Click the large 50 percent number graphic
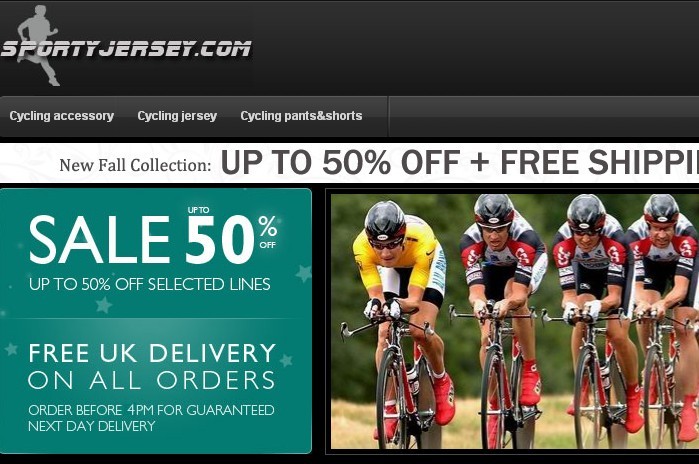Screen dimensions: 699x464 coord(220,240)
